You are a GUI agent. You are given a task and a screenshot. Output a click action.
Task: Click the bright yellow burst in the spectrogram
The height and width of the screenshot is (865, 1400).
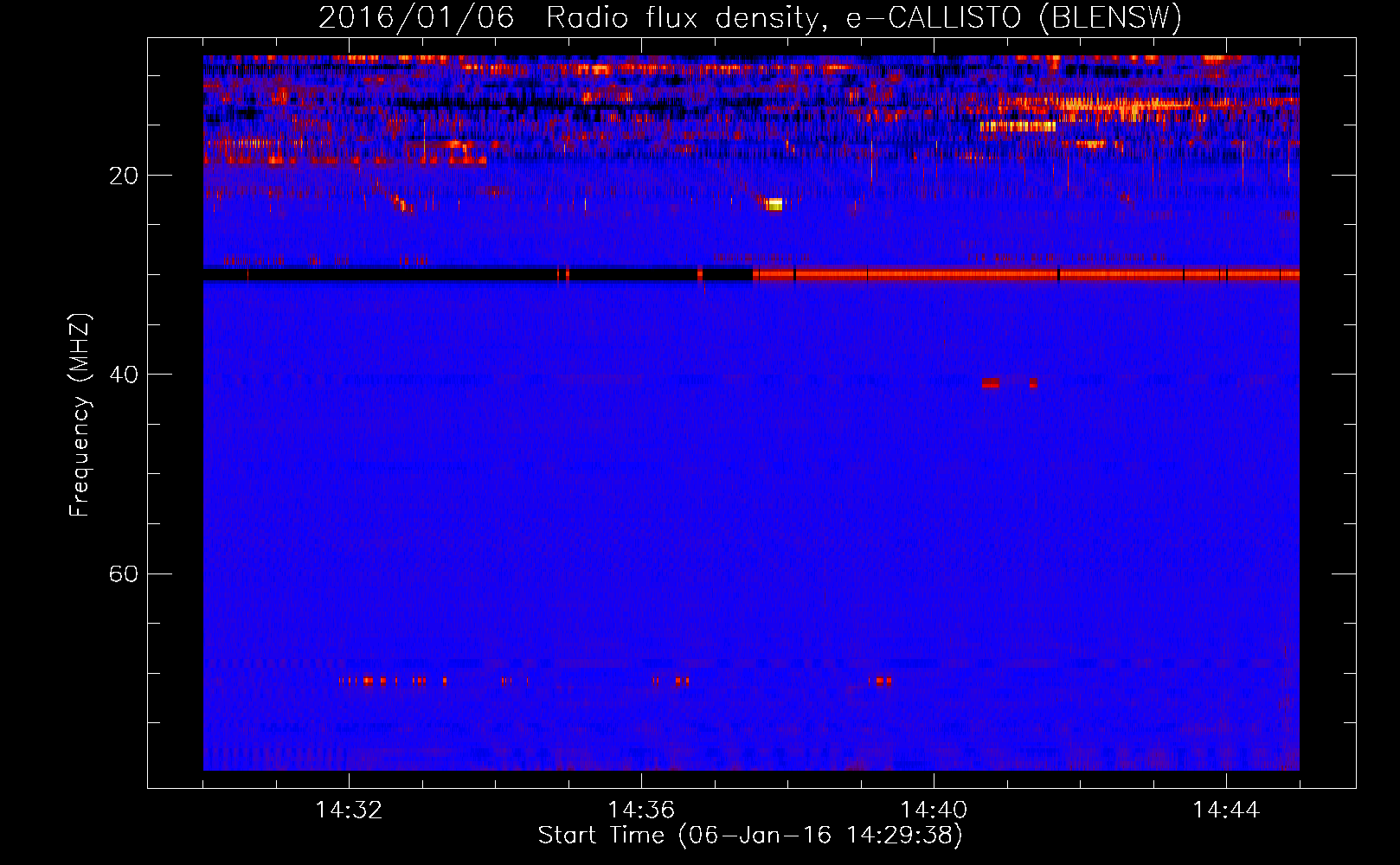pos(774,204)
